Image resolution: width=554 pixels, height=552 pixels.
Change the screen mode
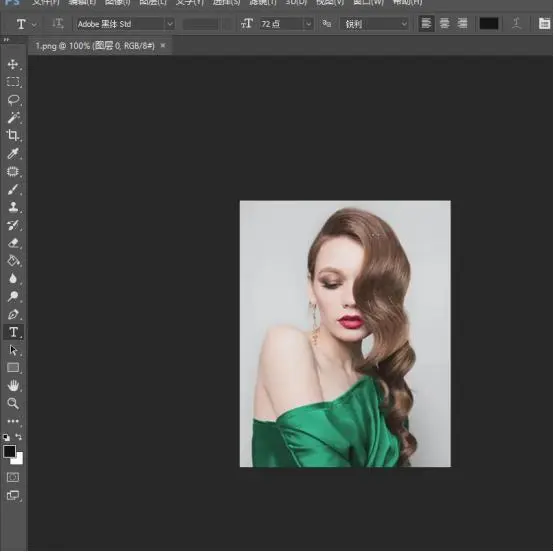13,495
